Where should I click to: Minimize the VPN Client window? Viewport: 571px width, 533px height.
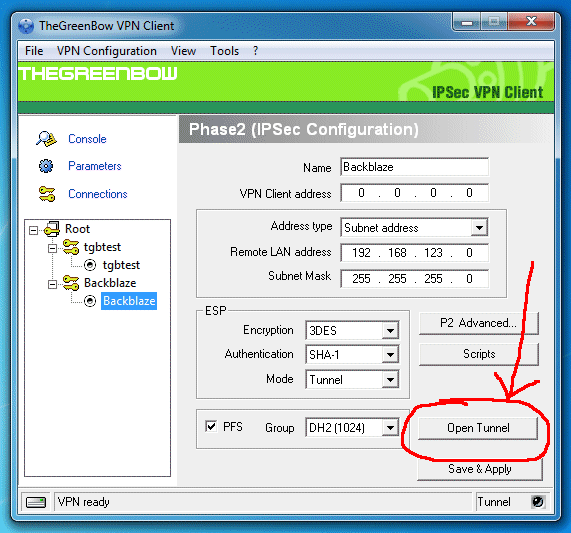pyautogui.click(x=466, y=23)
